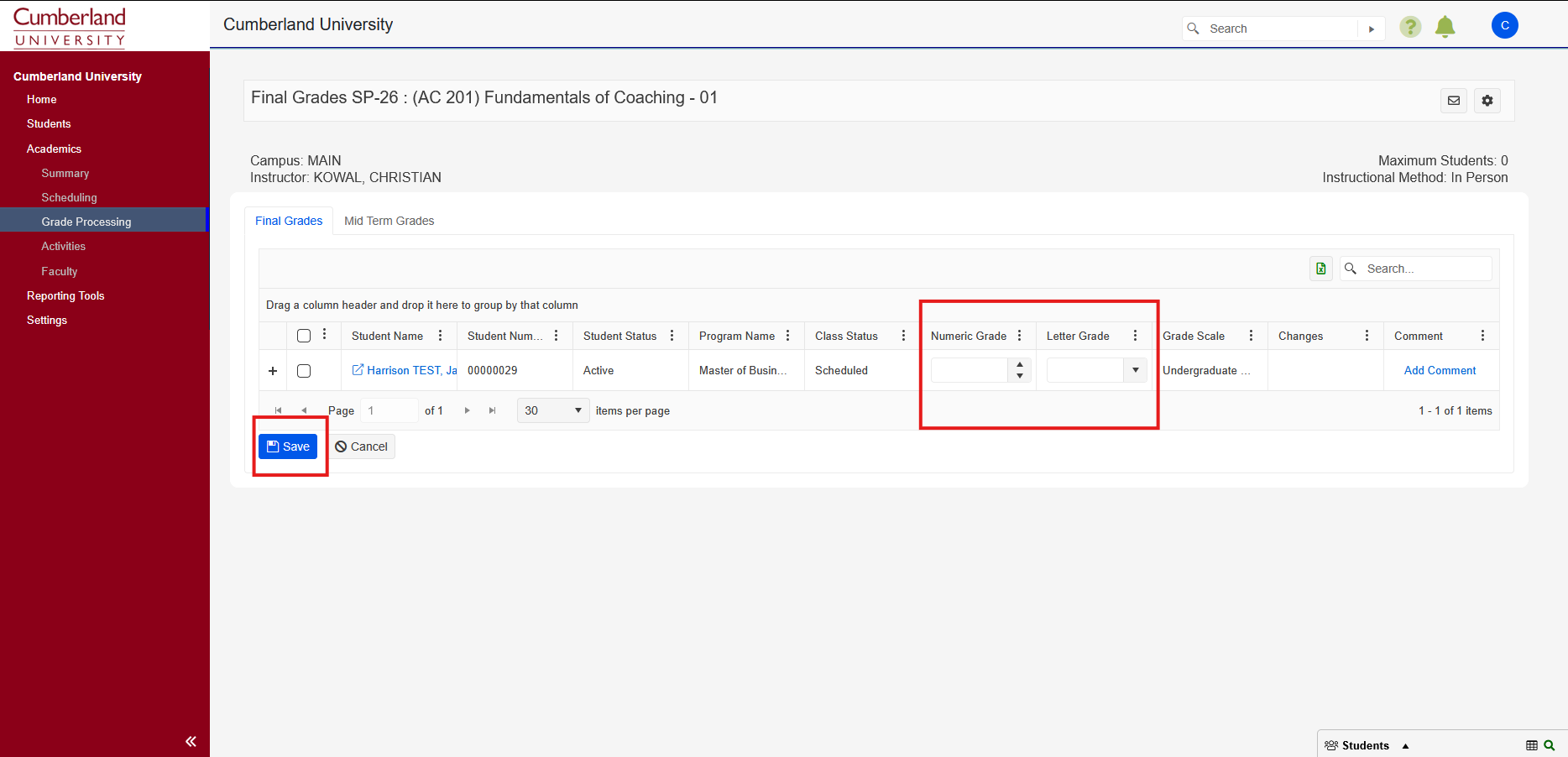Open Class Status column menu
Screen dimensions: 1568x757
point(903,336)
